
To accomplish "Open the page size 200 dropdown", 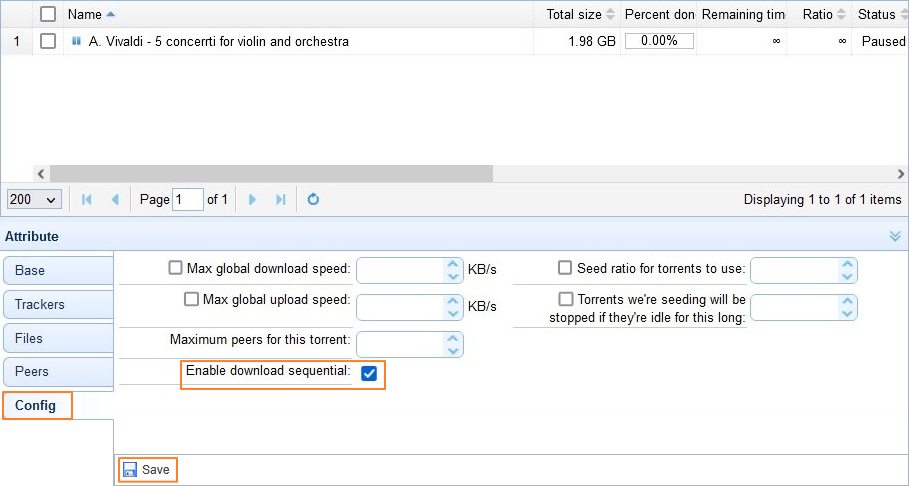I will pyautogui.click(x=34, y=200).
